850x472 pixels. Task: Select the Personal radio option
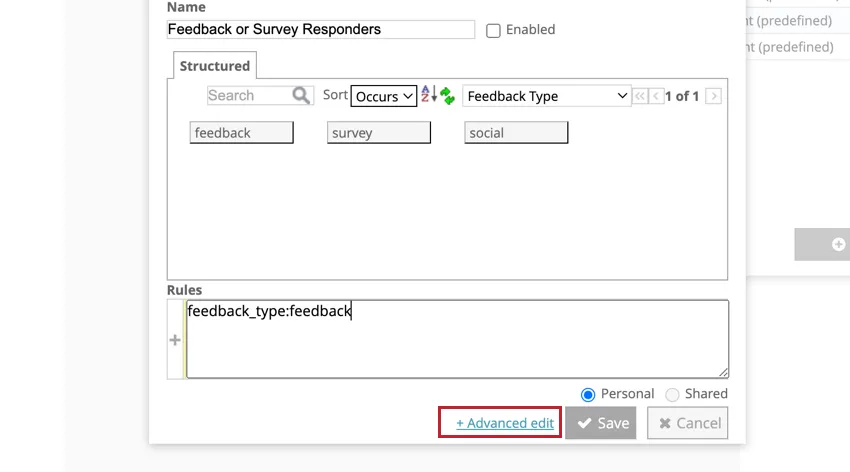[588, 394]
